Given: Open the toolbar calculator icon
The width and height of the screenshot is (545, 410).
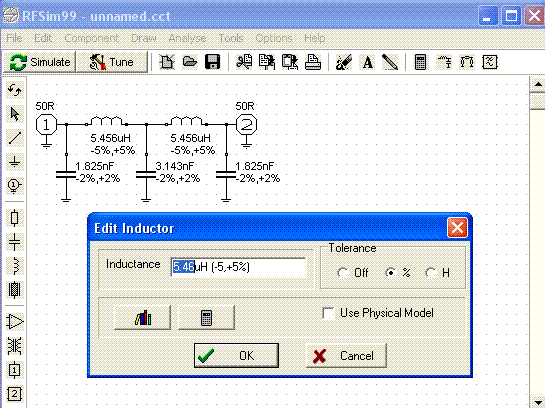Looking at the screenshot, I should pyautogui.click(x=420, y=62).
